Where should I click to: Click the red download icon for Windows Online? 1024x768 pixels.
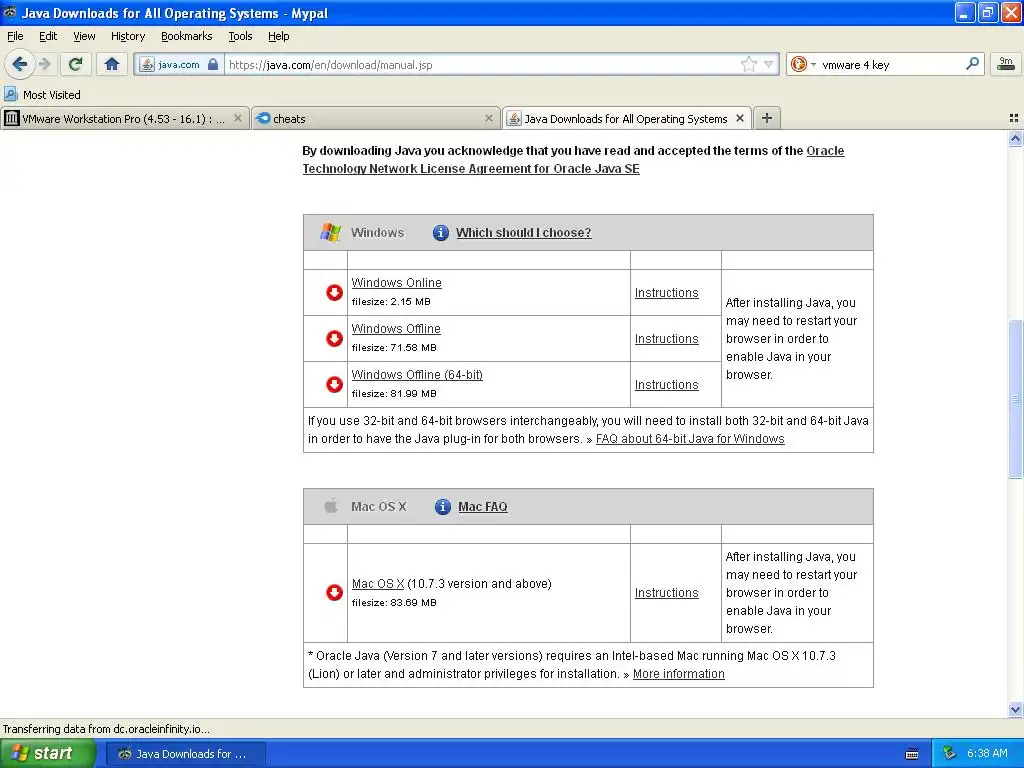click(x=334, y=293)
